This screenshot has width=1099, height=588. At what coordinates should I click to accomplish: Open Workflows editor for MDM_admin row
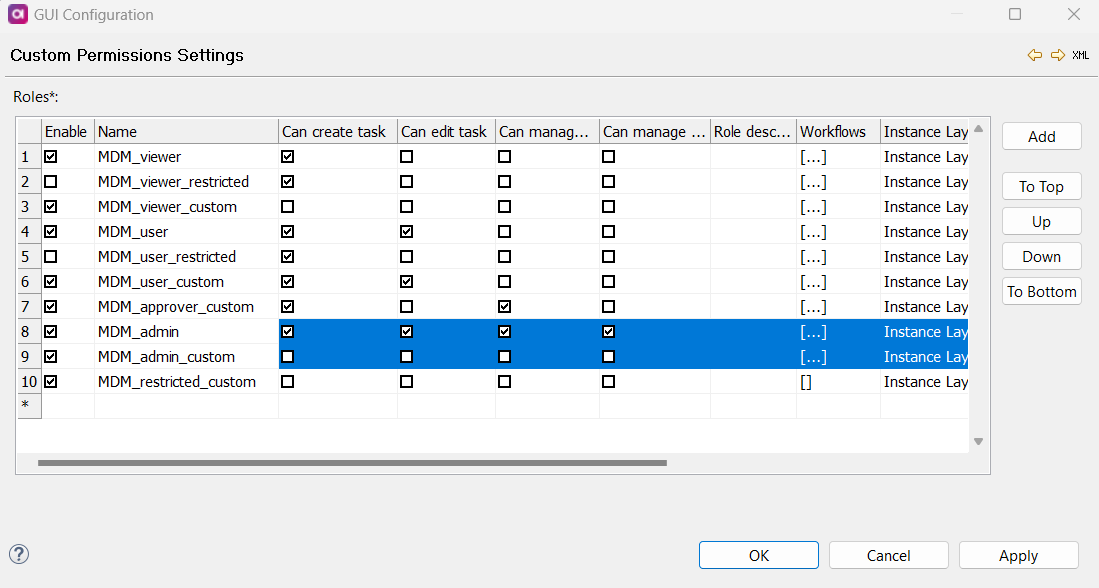click(812, 331)
